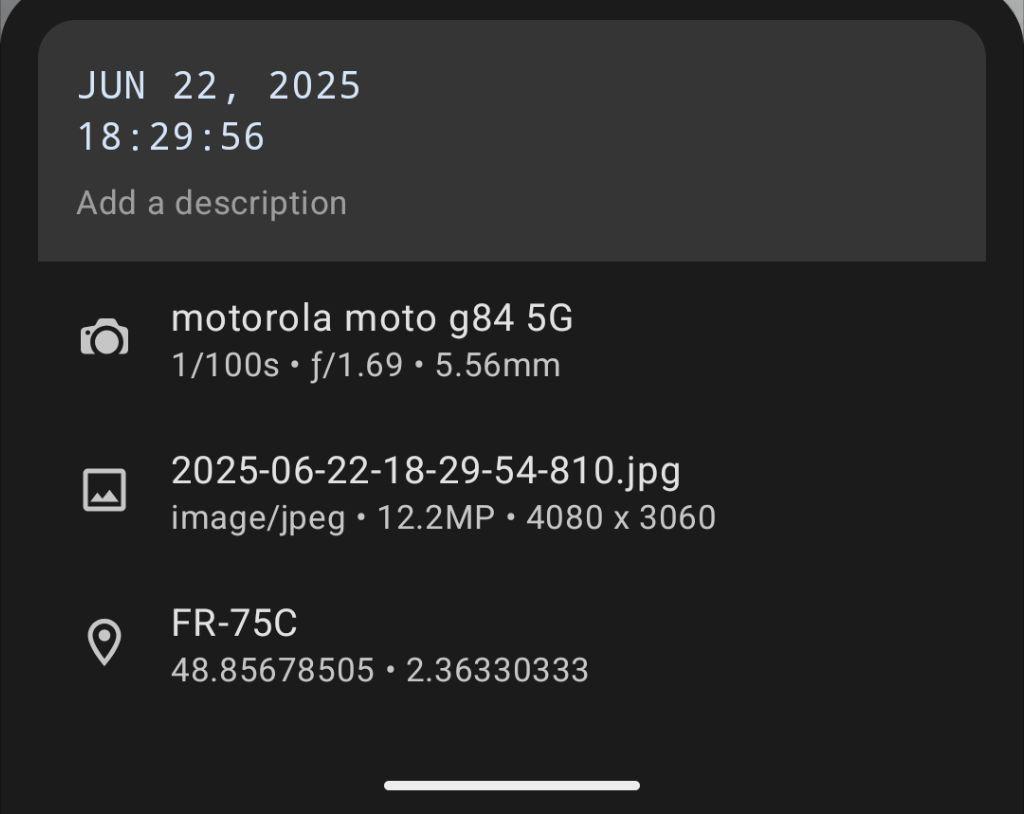The width and height of the screenshot is (1024, 814).
Task: Click the date JUN 22, 2025 to edit
Action: point(219,86)
